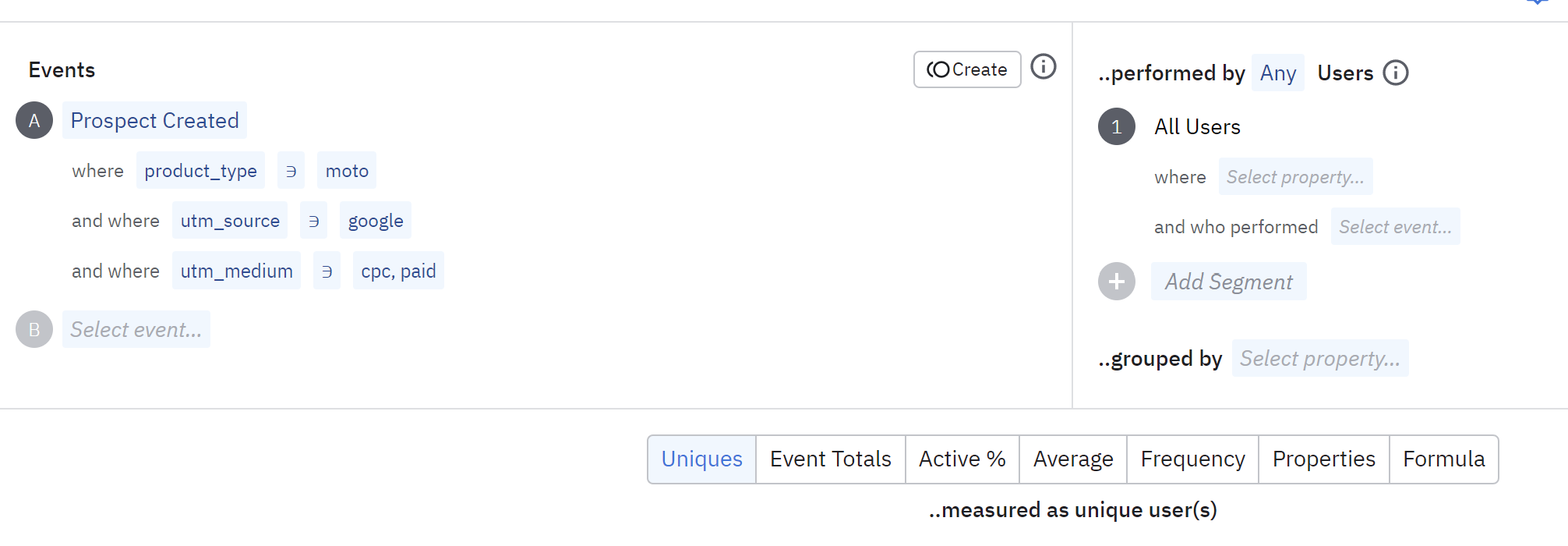Screen dimensions: 1568x546
Task: Open the grouped by Select property dropdown
Action: (1319, 358)
